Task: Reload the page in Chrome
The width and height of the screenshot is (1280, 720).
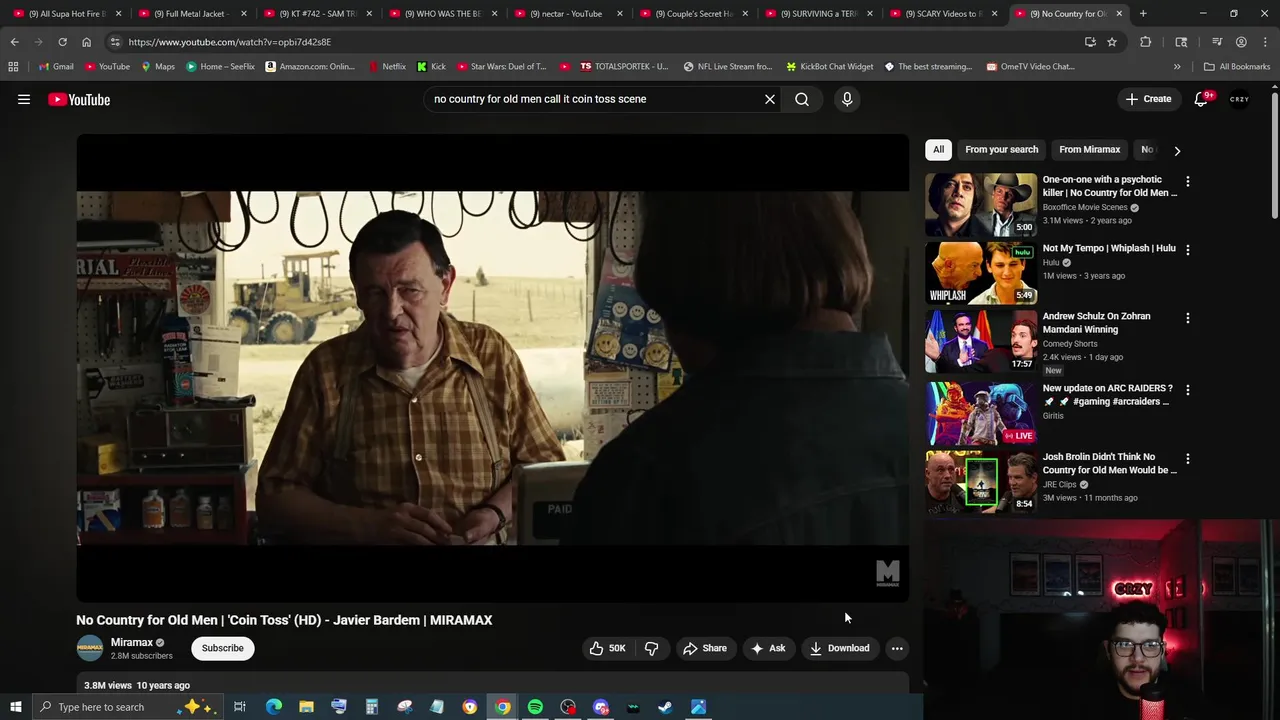Action: click(x=62, y=42)
